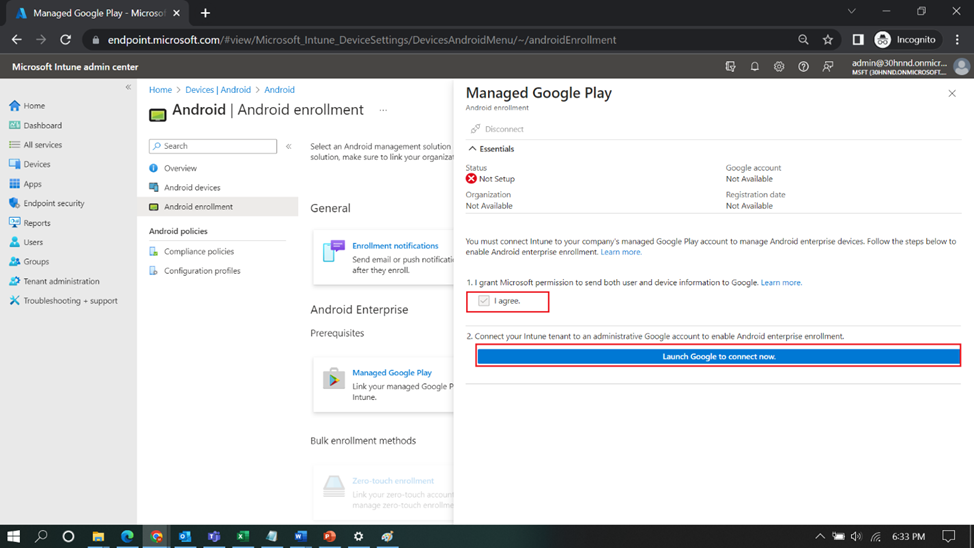Open Managed Google Play card link
Image resolution: width=974 pixels, height=548 pixels.
tap(392, 372)
